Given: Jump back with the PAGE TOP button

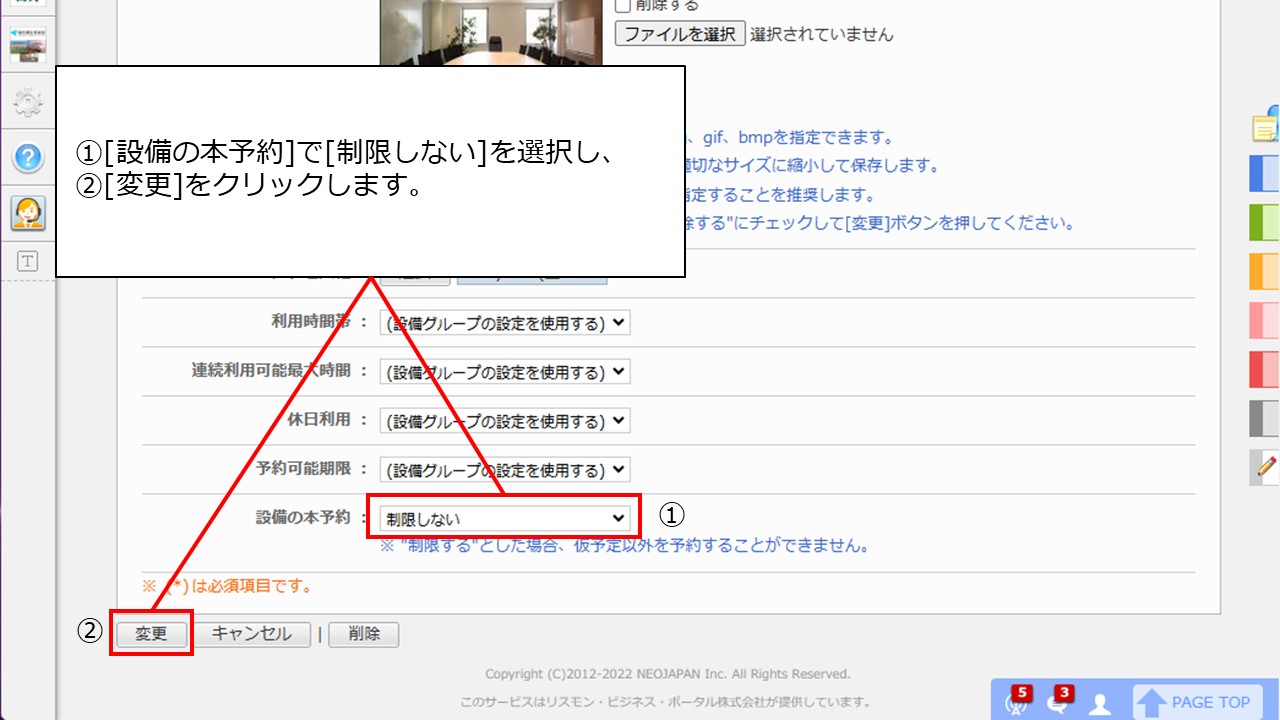Looking at the screenshot, I should [1196, 702].
